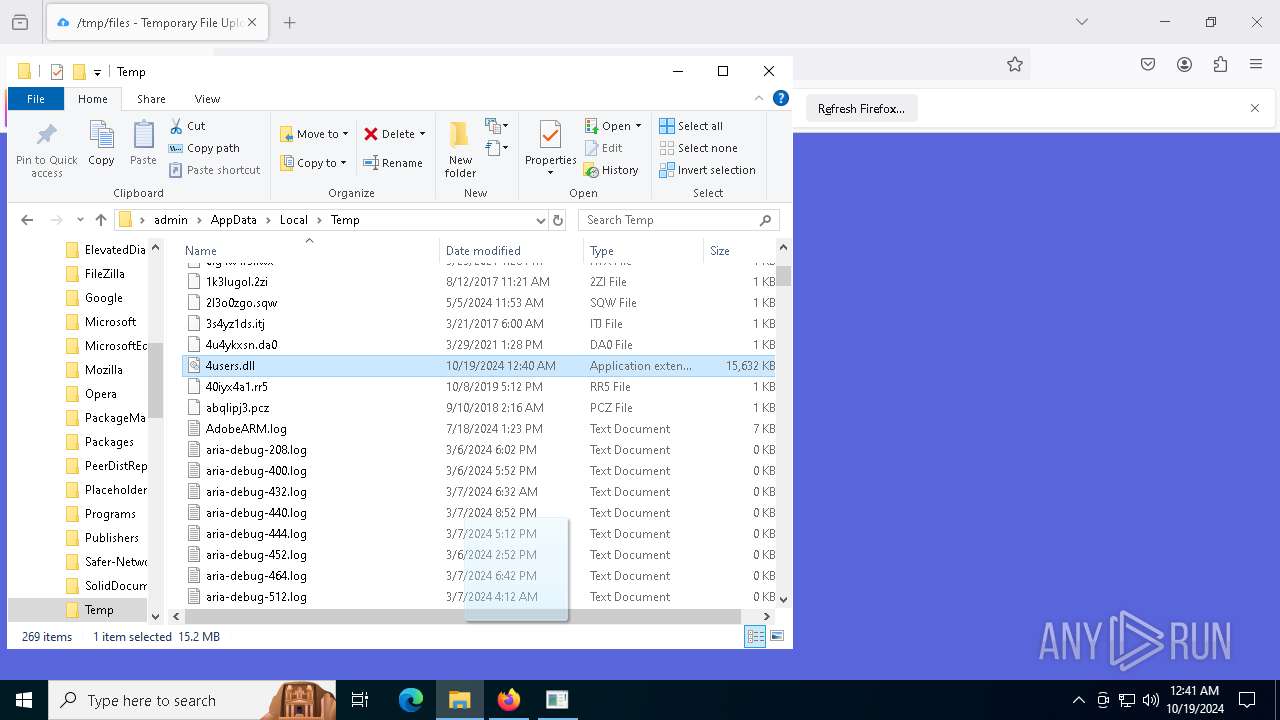The image size is (1280, 720).
Task: Click Copy path in ribbon
Action: tap(204, 148)
